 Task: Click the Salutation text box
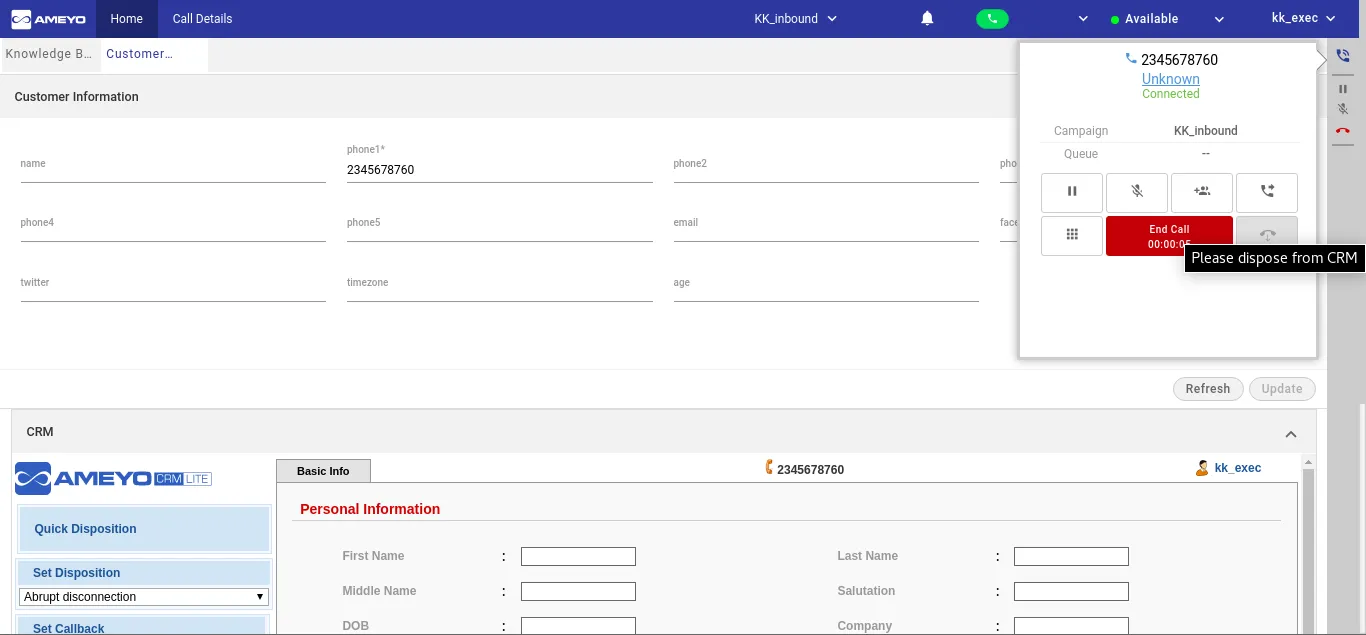click(x=1071, y=592)
